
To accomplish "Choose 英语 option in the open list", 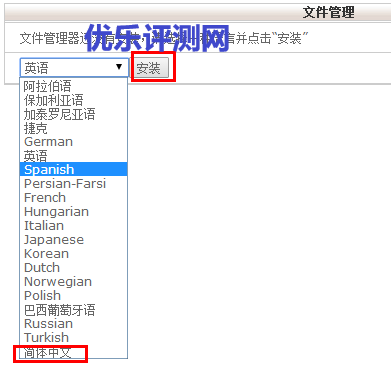I will (73, 156).
